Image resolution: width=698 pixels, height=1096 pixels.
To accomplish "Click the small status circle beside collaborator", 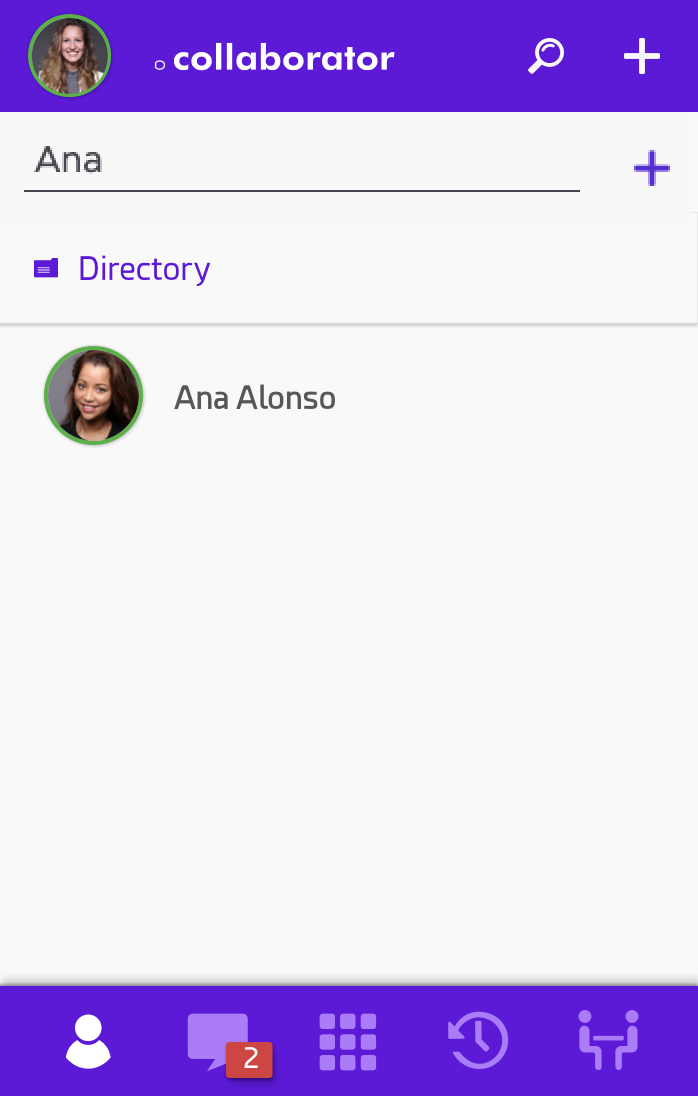I will click(159, 65).
